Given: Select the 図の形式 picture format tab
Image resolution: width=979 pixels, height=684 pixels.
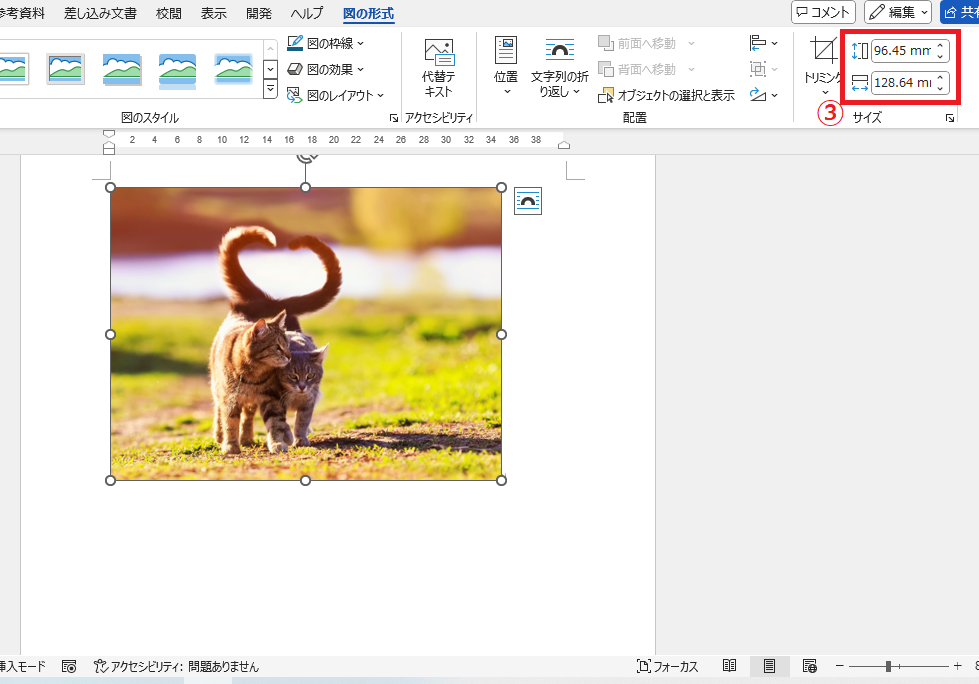Looking at the screenshot, I should click(368, 13).
